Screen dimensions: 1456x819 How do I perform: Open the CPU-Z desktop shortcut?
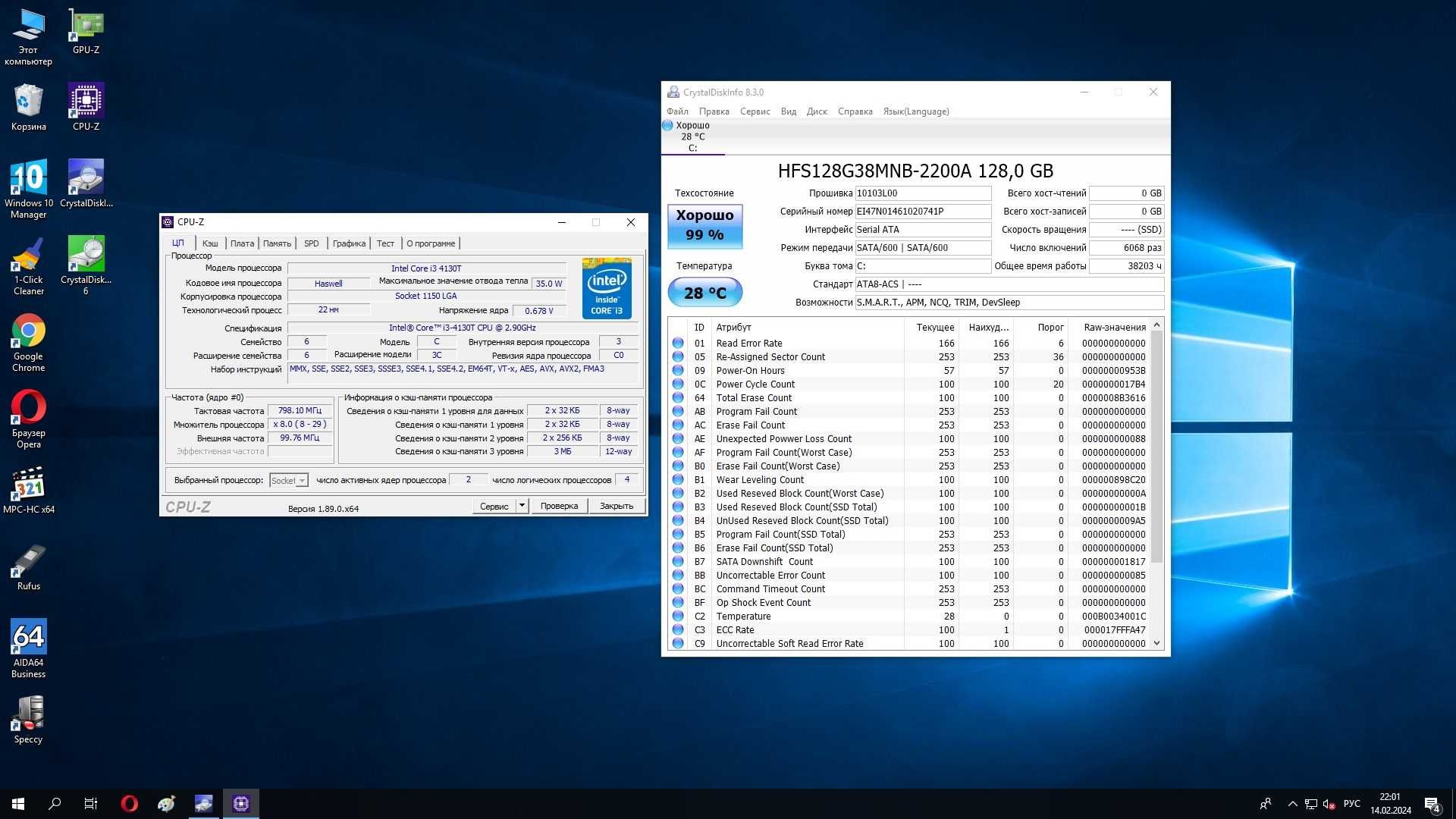coord(86,107)
